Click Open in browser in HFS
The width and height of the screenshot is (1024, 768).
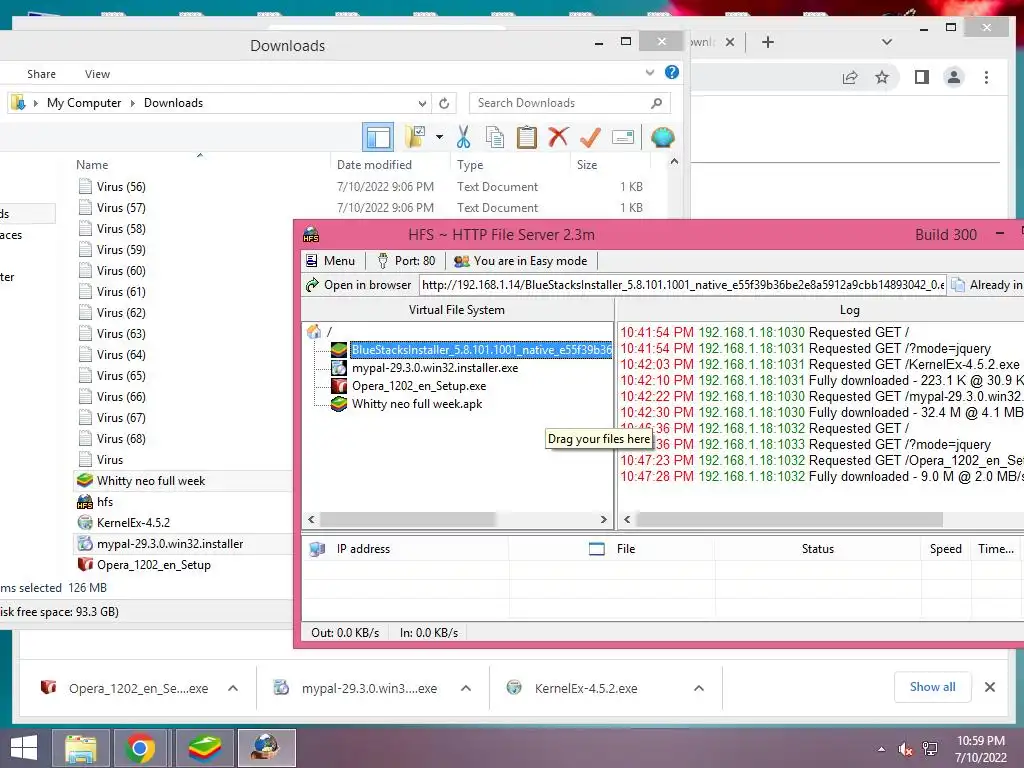pyautogui.click(x=359, y=285)
